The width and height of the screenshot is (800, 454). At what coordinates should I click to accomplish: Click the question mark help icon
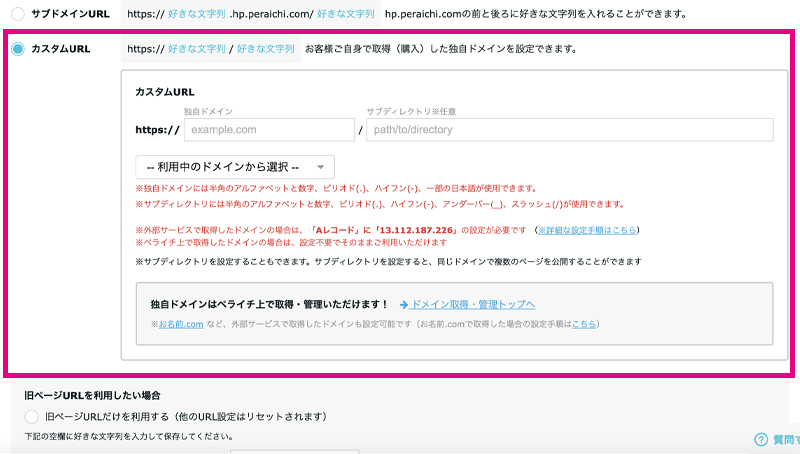761,439
